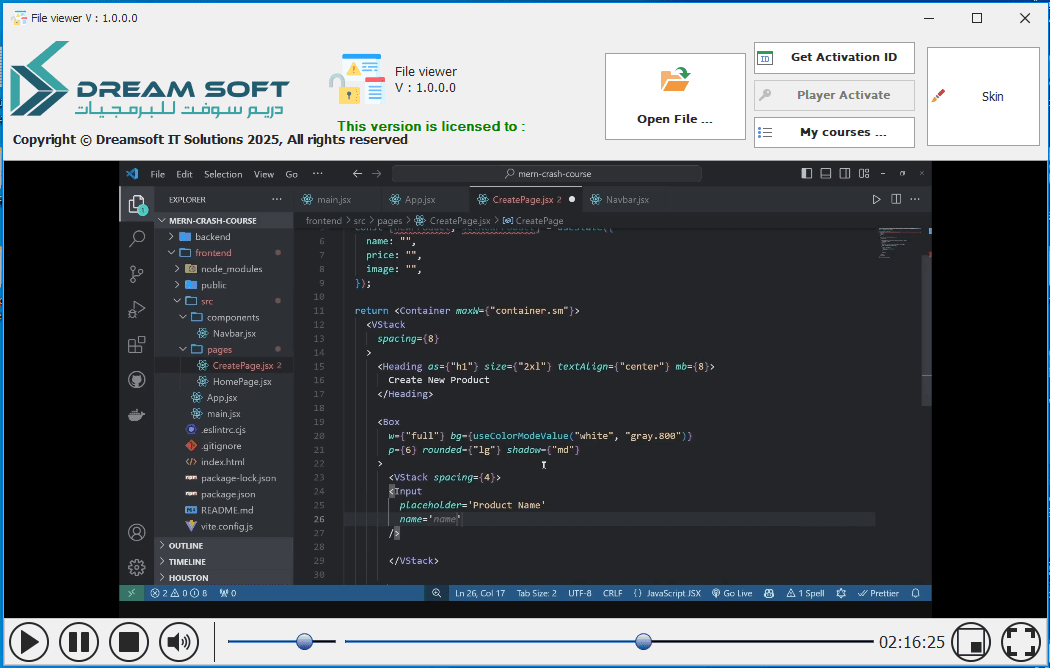Viewport: 1050px width, 668px height.
Task: Click the Open File button
Action: 675,96
